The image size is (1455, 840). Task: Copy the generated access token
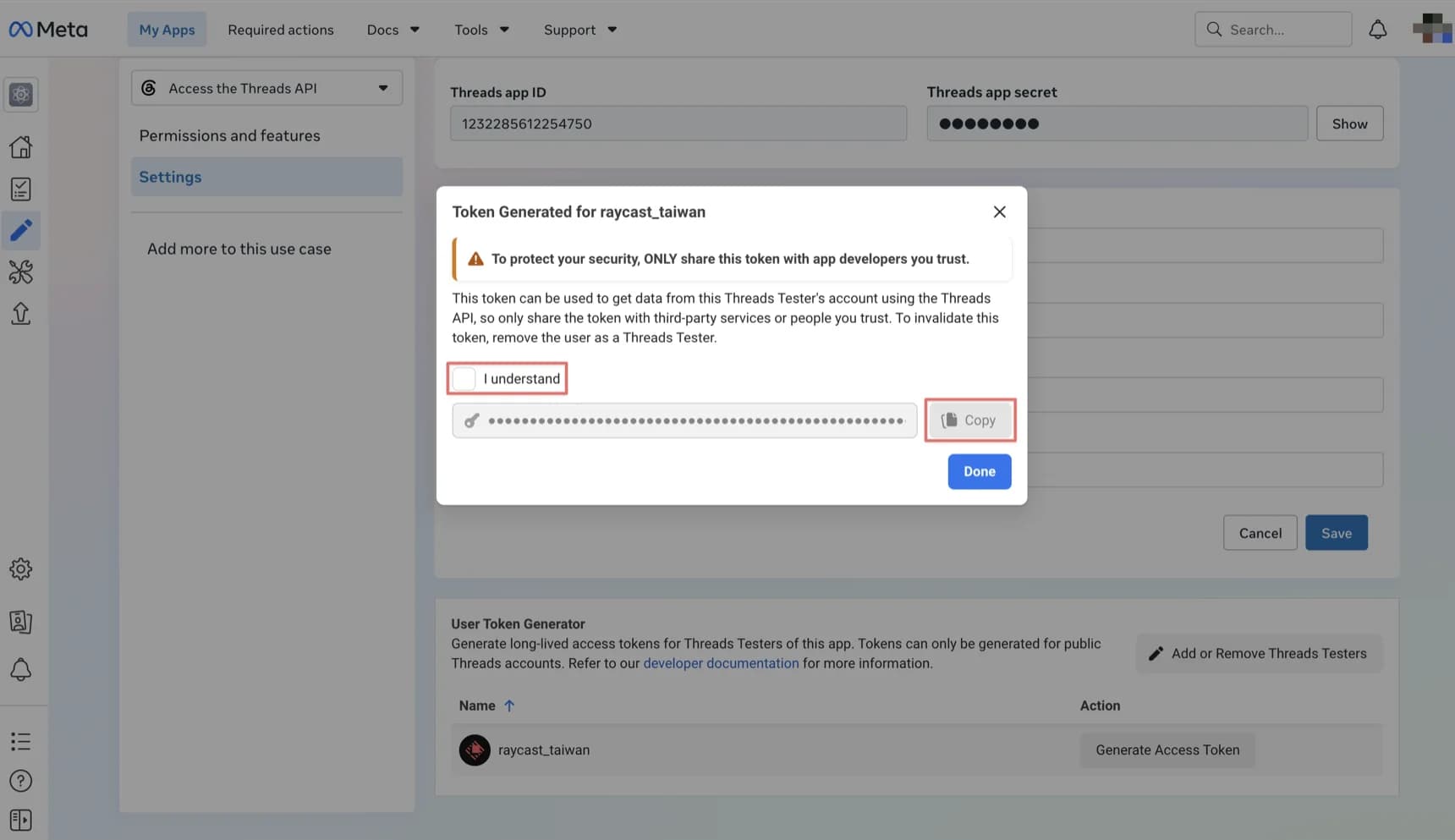[969, 420]
